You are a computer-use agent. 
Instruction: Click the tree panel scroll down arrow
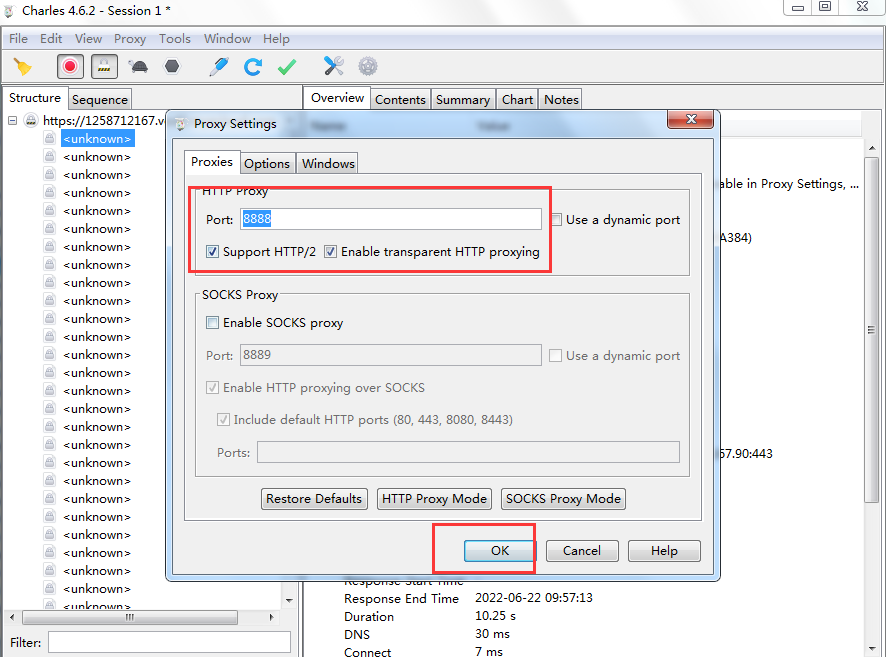click(x=289, y=600)
